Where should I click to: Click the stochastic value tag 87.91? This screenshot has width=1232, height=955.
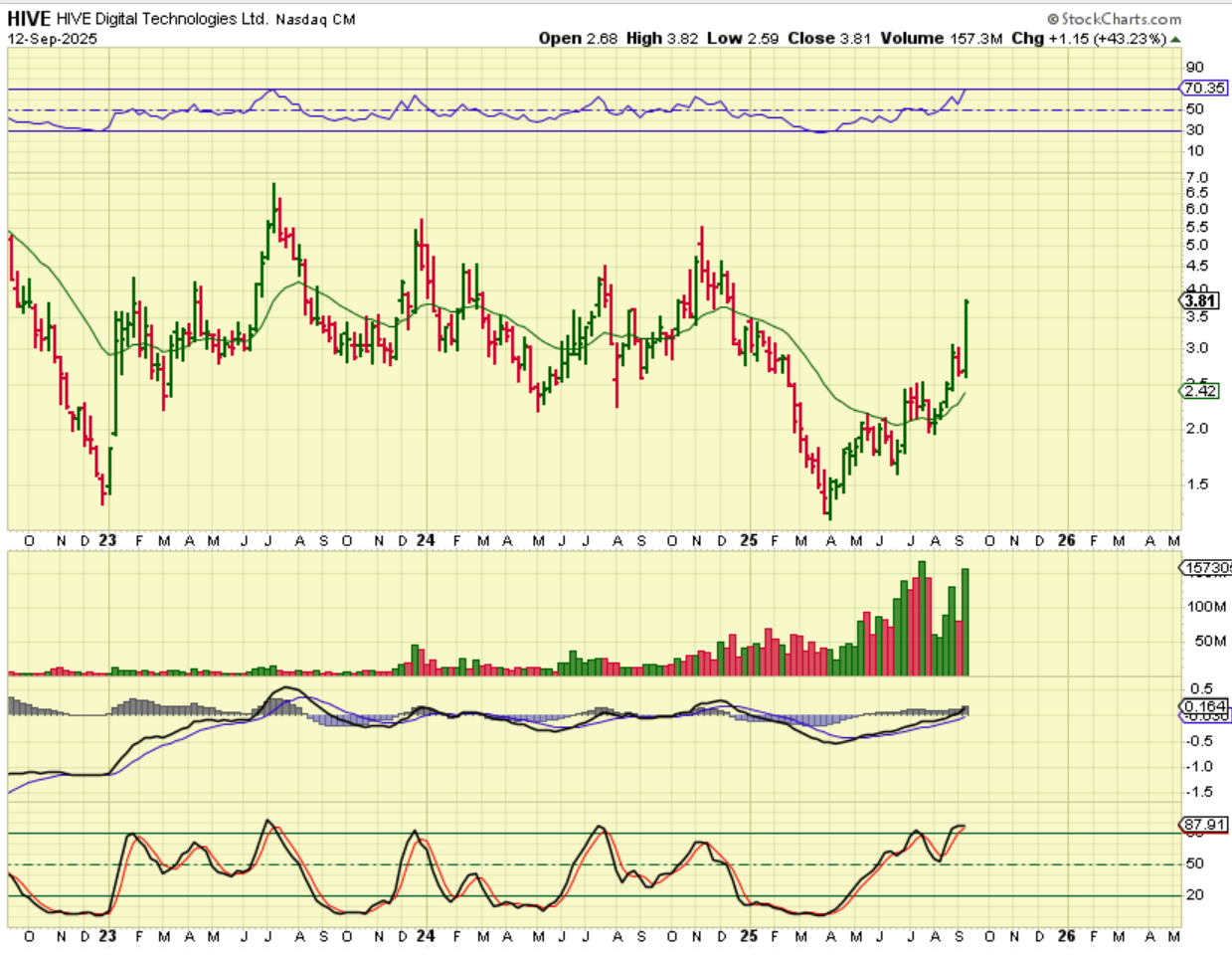pos(1204,825)
